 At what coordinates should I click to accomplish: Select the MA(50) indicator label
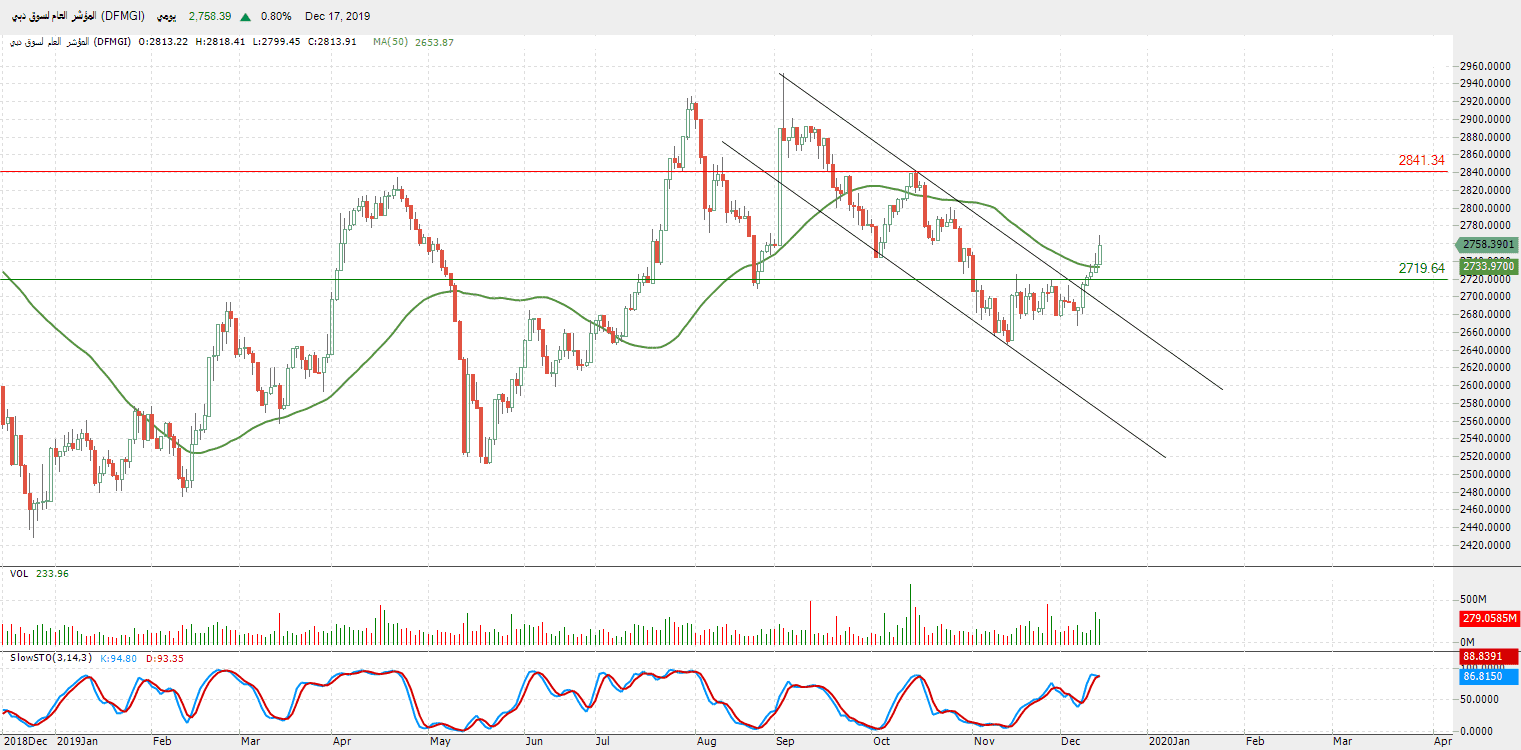click(x=389, y=42)
